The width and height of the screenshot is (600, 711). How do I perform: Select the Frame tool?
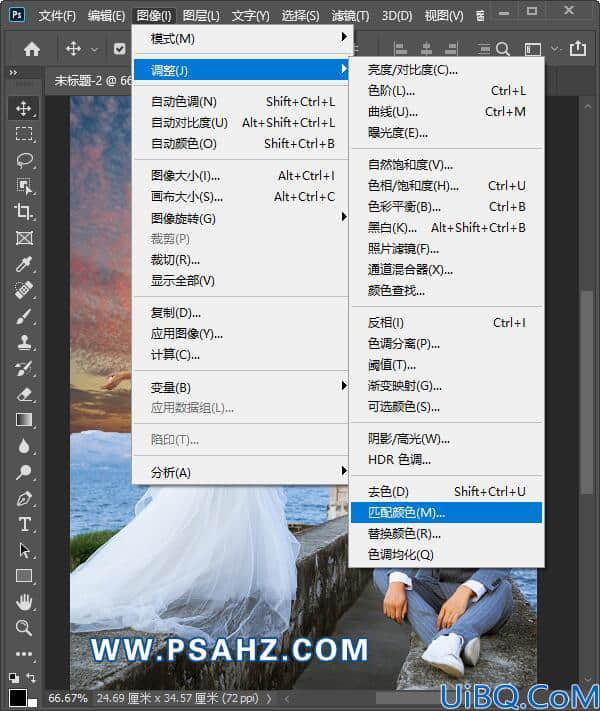coord(24,238)
